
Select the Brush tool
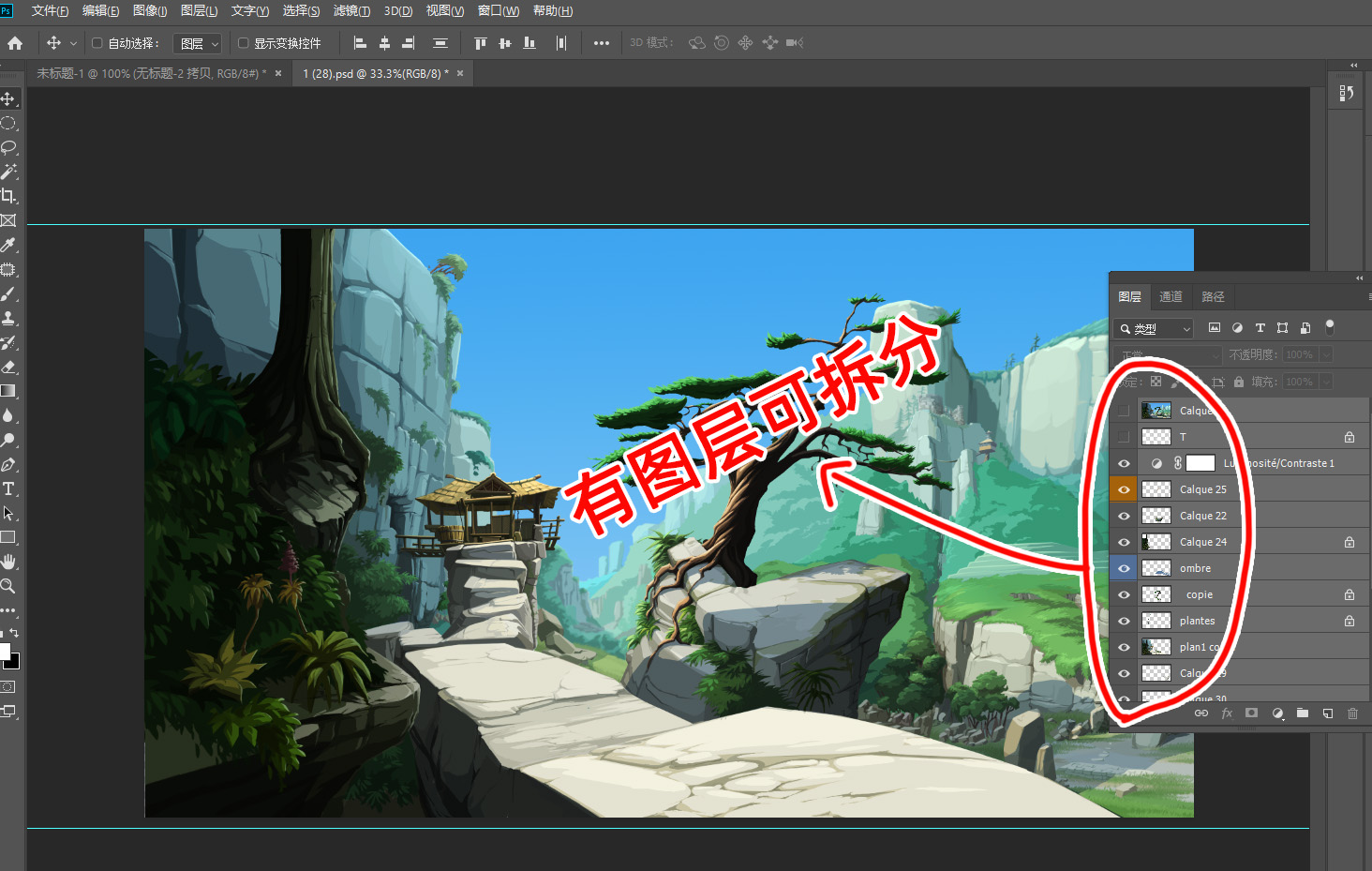[7, 293]
